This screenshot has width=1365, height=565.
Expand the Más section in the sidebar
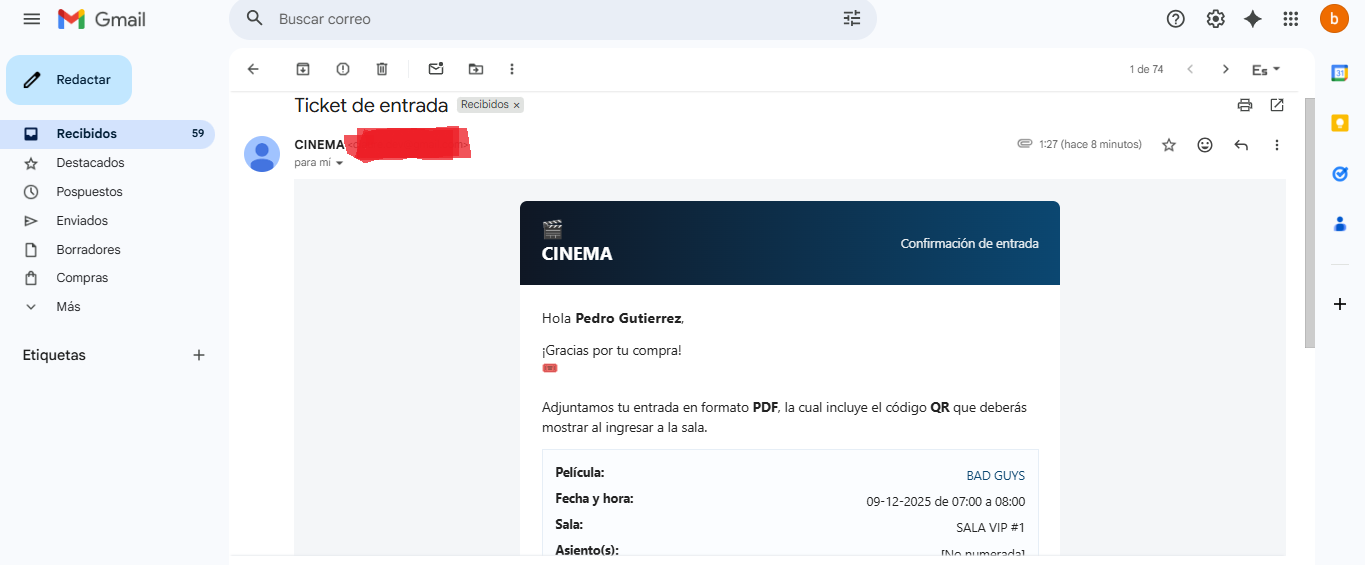tap(68, 307)
